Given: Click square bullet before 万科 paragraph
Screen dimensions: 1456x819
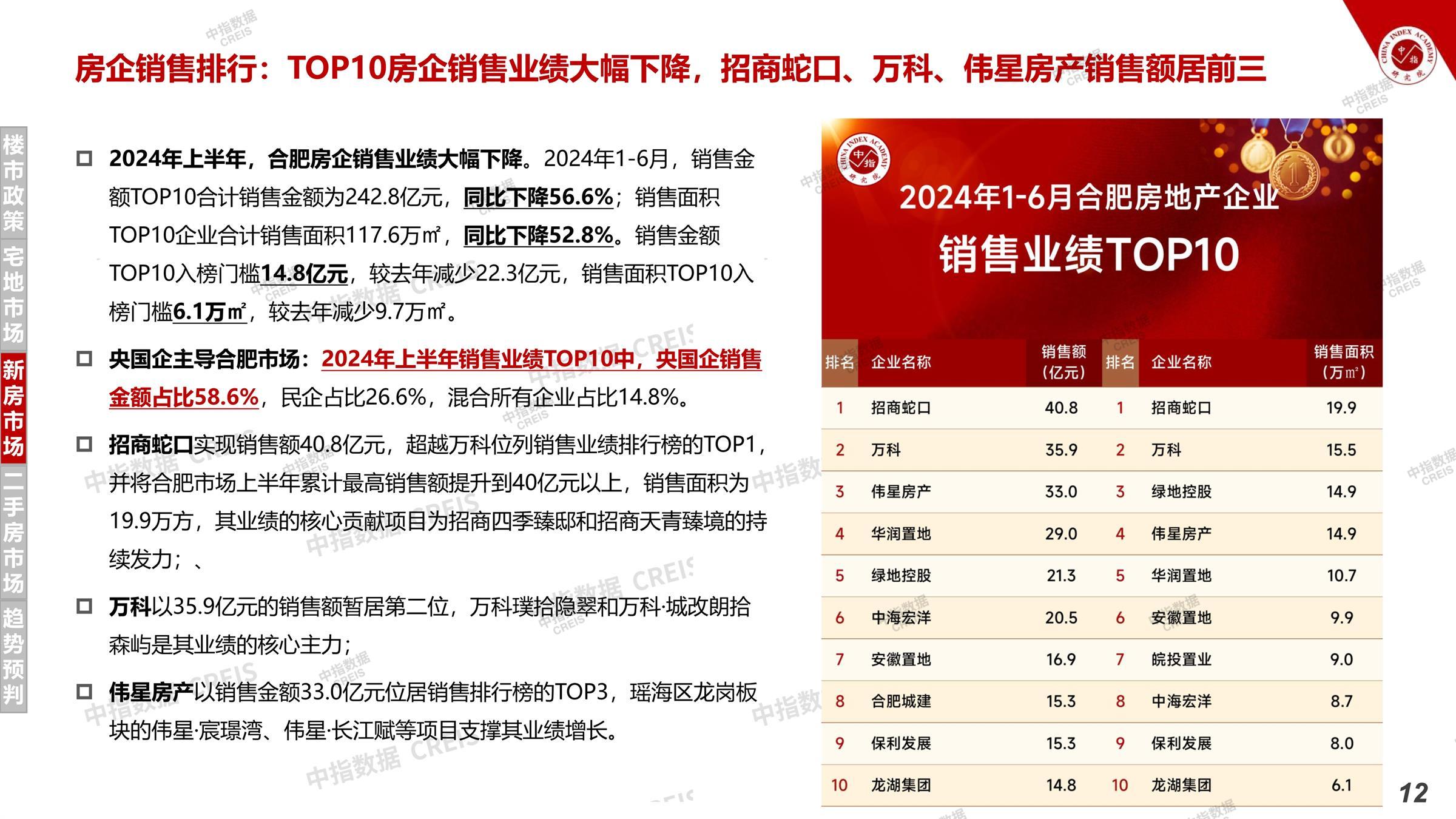Looking at the screenshot, I should pyautogui.click(x=84, y=606).
